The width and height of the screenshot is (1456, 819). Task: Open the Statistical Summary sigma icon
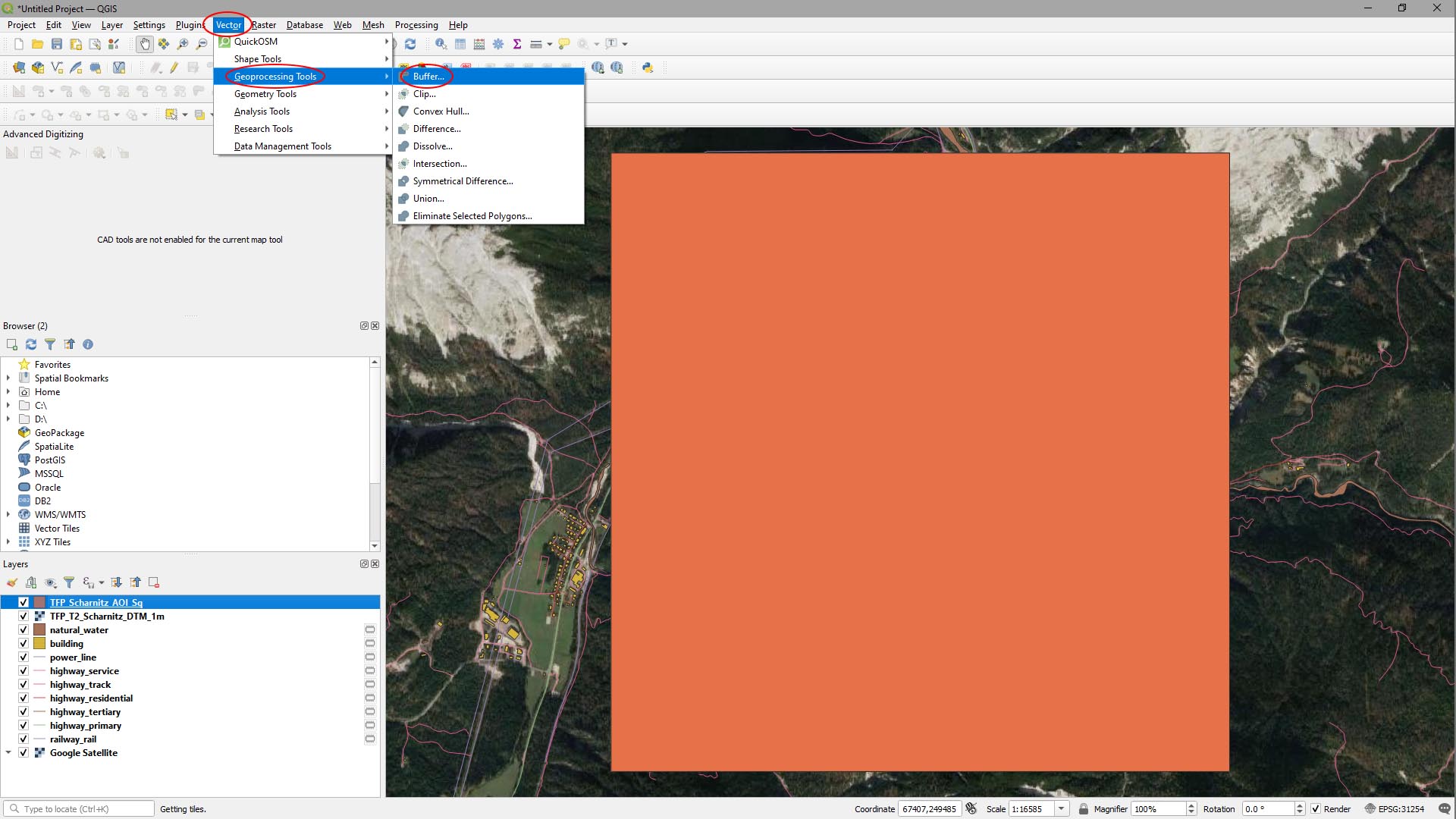coord(517,44)
